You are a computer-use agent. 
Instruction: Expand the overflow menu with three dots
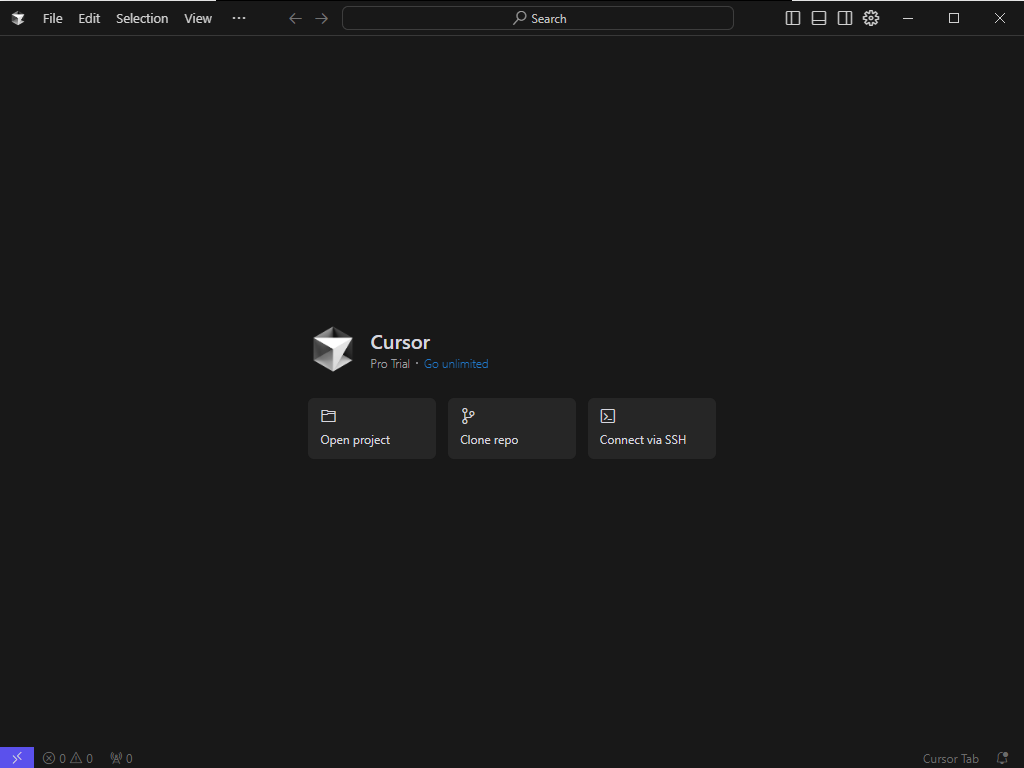(x=239, y=18)
